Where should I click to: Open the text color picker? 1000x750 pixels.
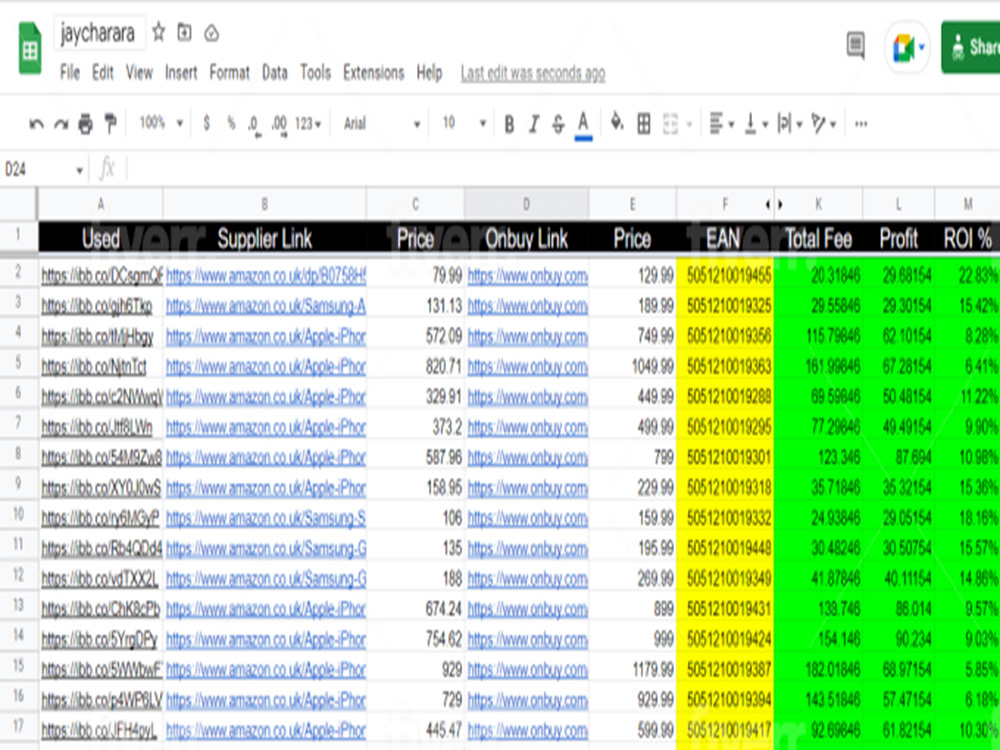click(x=583, y=125)
